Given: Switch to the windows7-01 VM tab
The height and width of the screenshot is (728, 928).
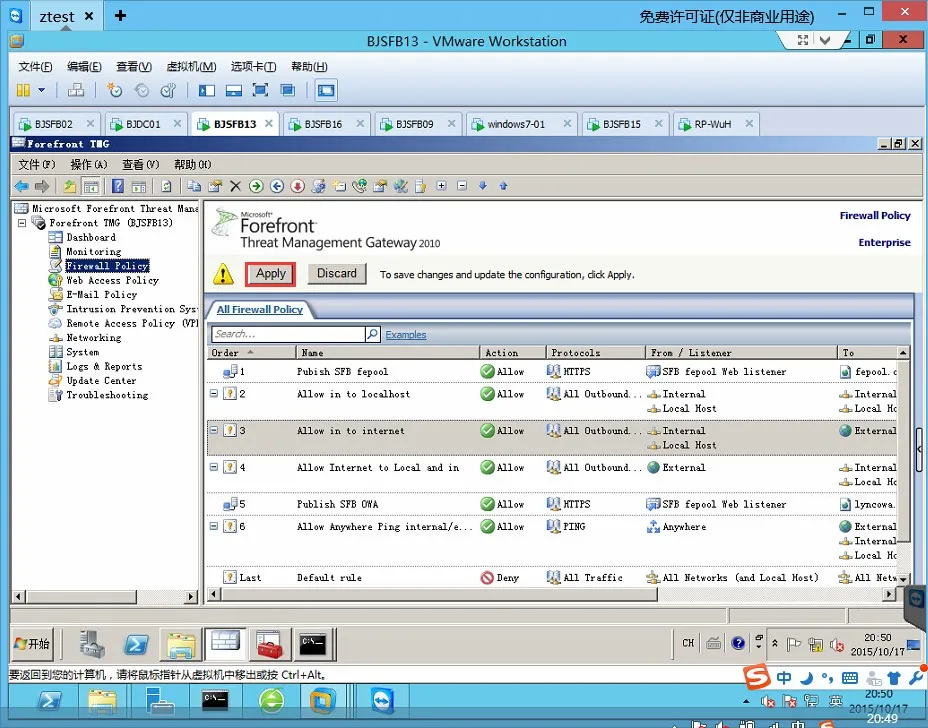Looking at the screenshot, I should tap(522, 124).
